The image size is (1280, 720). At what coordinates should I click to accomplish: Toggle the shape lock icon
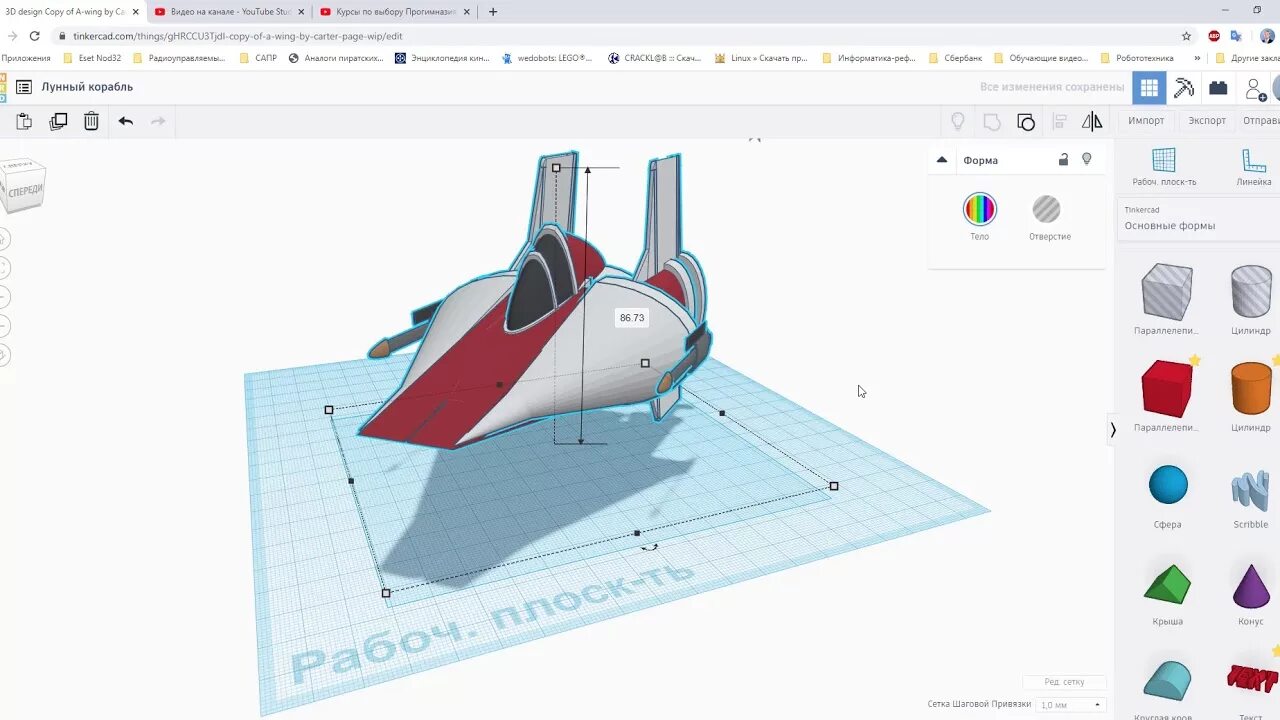(x=1063, y=160)
